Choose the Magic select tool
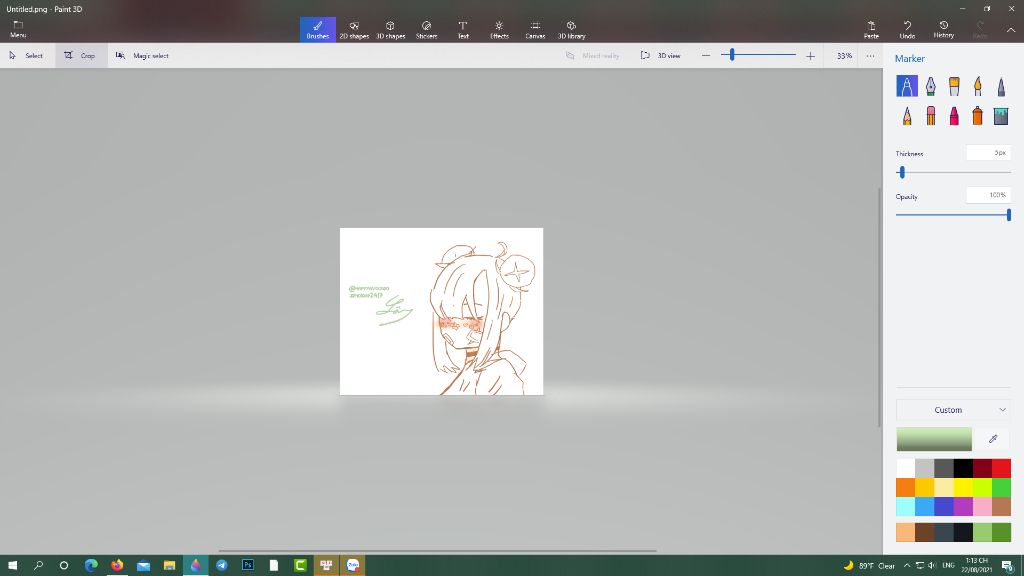 click(x=142, y=56)
